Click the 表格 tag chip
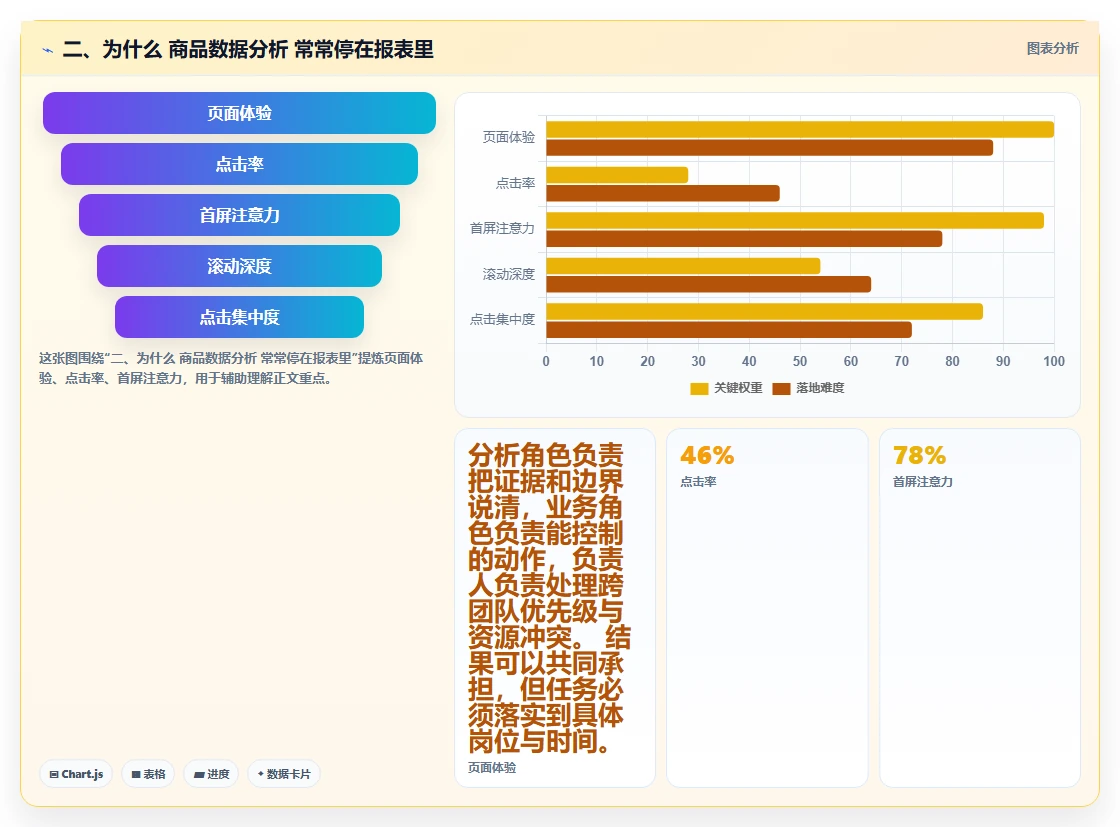This screenshot has width=1120, height=827. pos(148,774)
